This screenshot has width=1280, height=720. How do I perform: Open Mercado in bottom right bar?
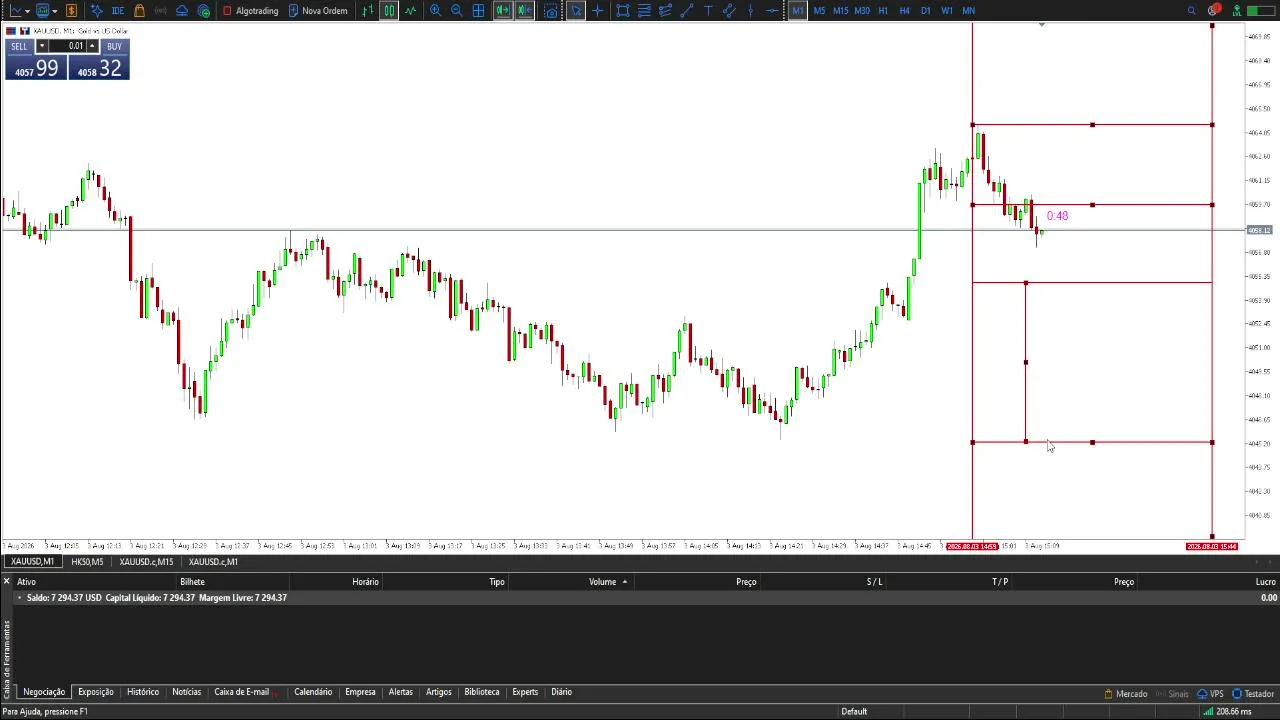(1126, 694)
